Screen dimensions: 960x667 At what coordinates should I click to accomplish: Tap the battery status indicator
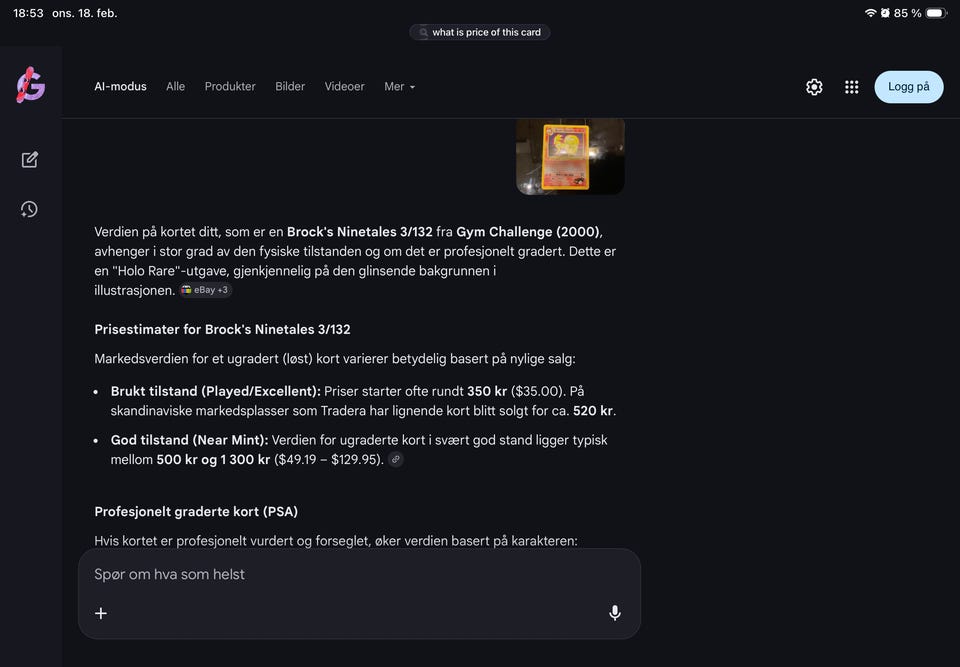point(935,13)
